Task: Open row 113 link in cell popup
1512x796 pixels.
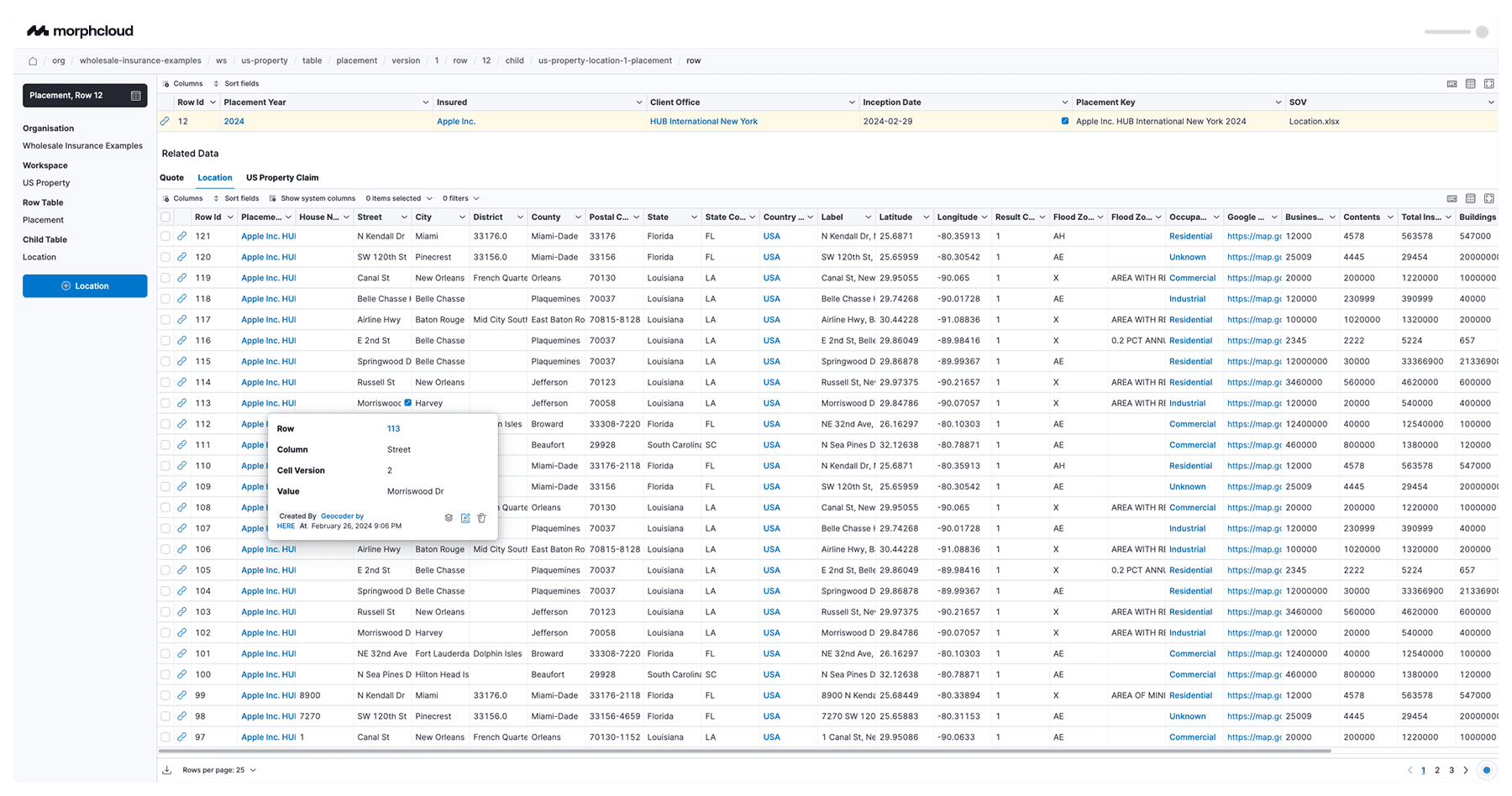Action: click(x=393, y=429)
